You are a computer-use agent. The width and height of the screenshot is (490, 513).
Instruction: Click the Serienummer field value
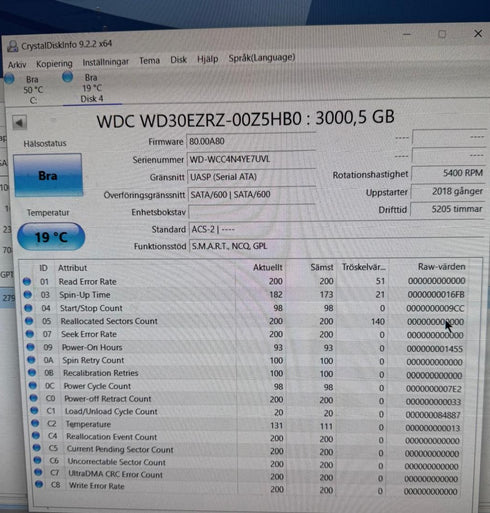tap(251, 159)
